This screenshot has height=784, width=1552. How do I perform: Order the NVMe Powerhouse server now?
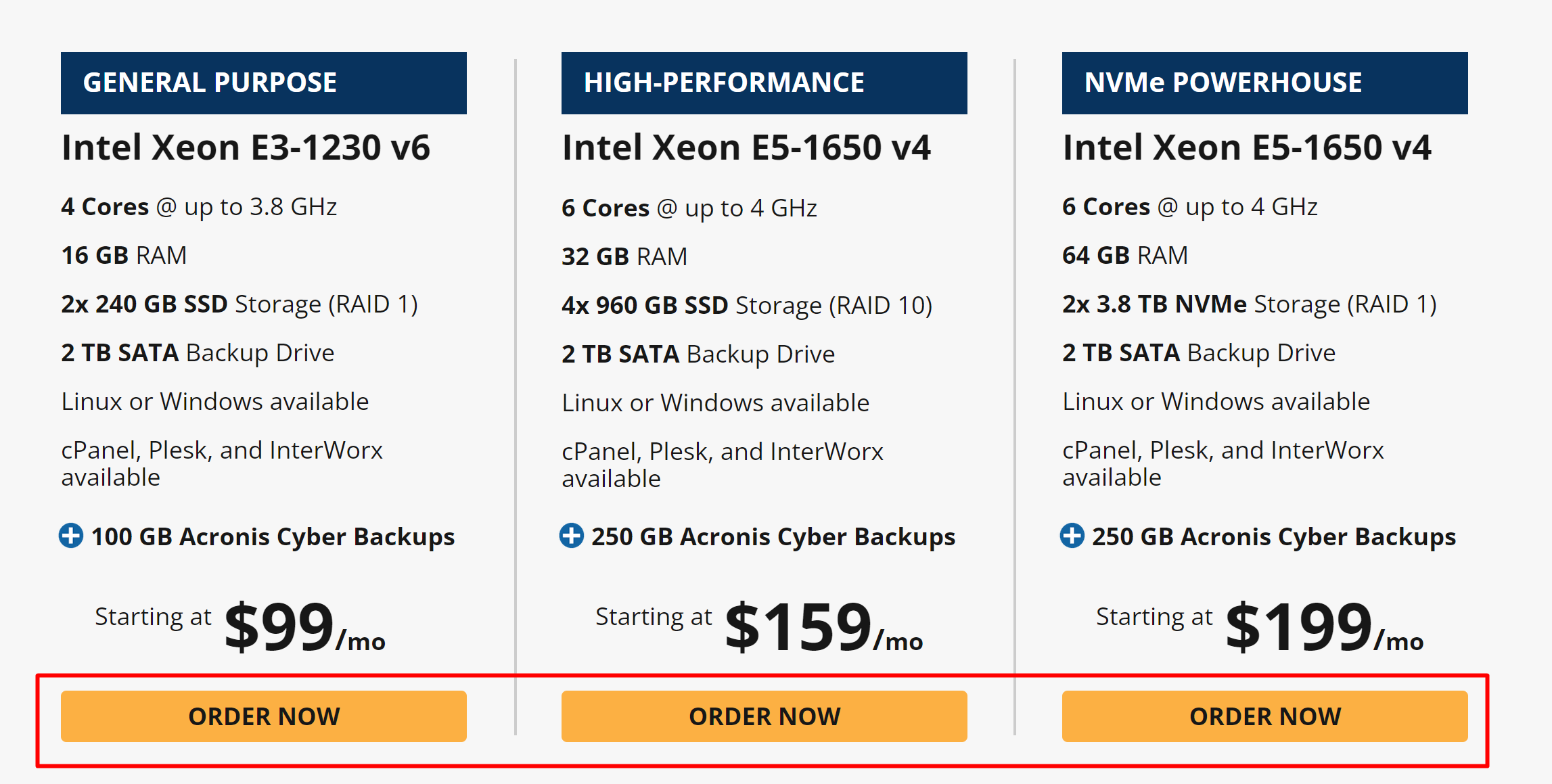[x=1264, y=716]
